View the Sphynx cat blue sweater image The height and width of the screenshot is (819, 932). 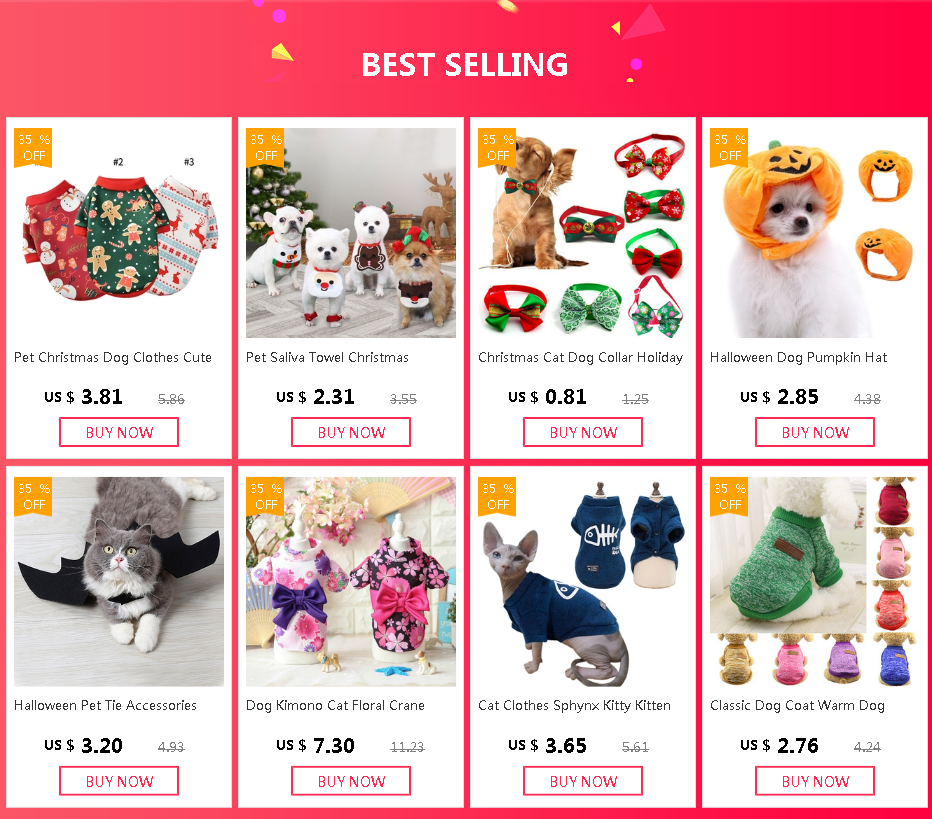coord(582,582)
